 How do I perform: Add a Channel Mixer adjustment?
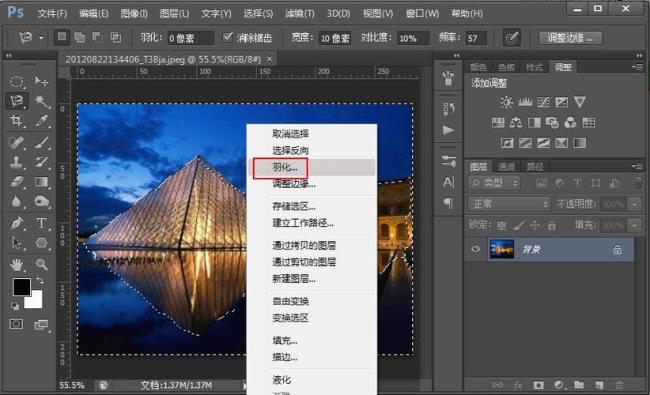[x=570, y=122]
